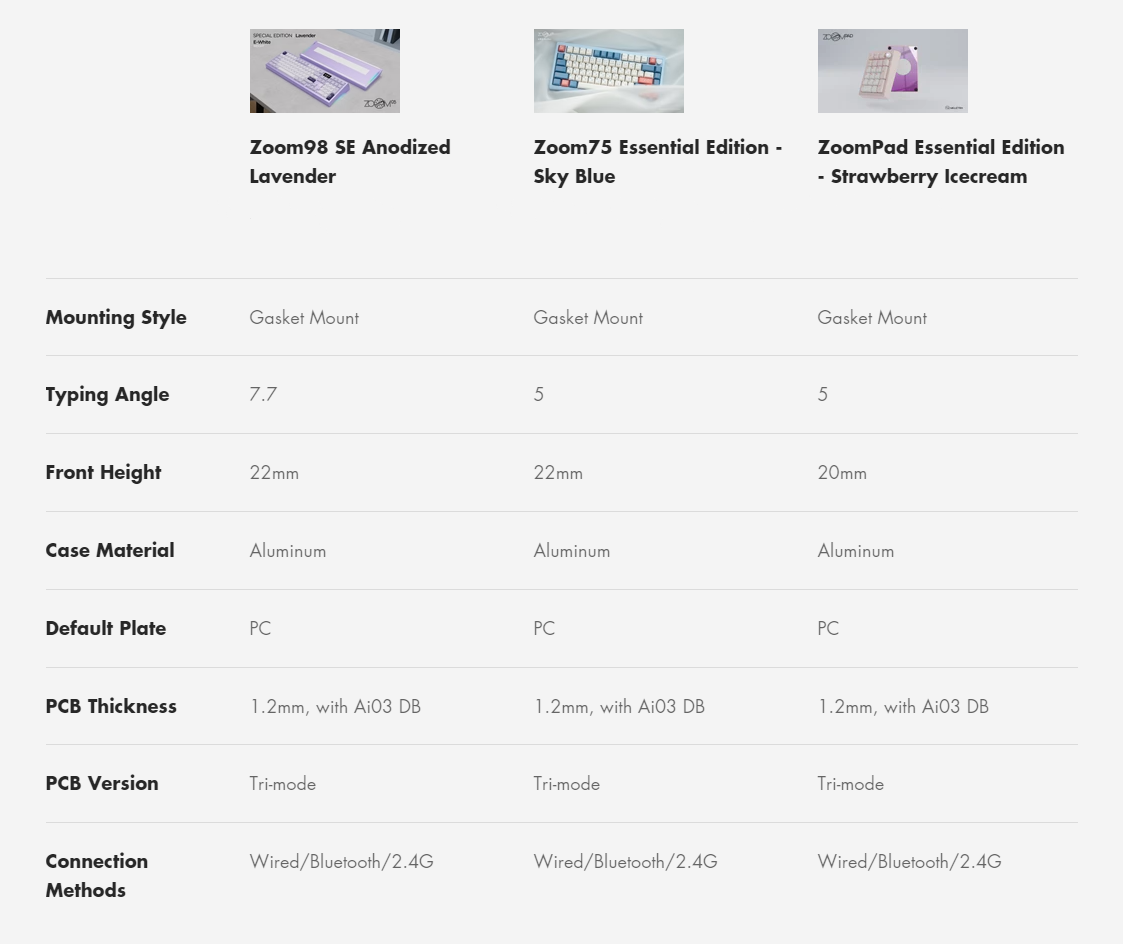1123x944 pixels.
Task: Select the Typing Angle row label
Action: point(107,395)
